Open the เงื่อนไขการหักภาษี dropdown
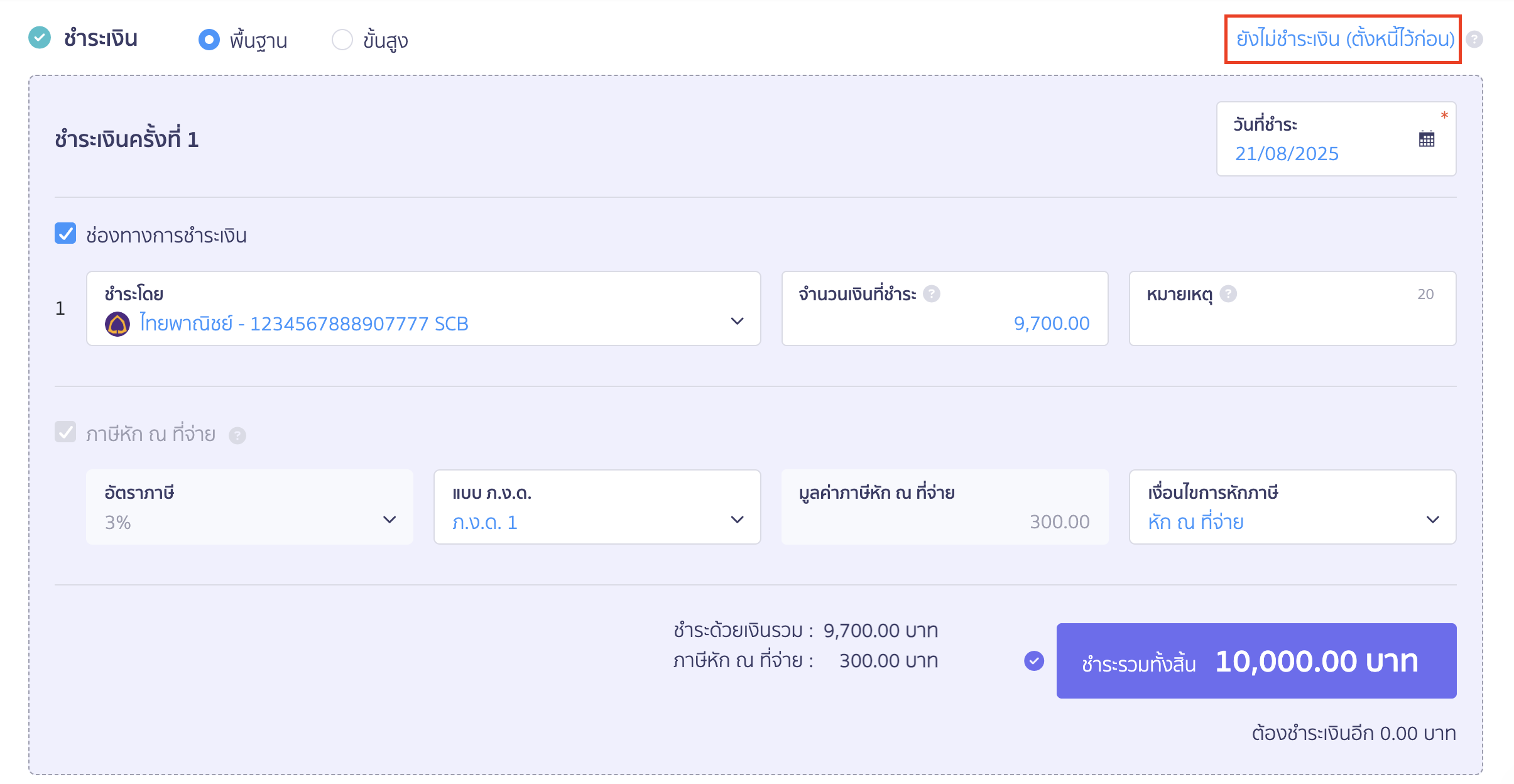The height and width of the screenshot is (784, 1514). (1292, 507)
